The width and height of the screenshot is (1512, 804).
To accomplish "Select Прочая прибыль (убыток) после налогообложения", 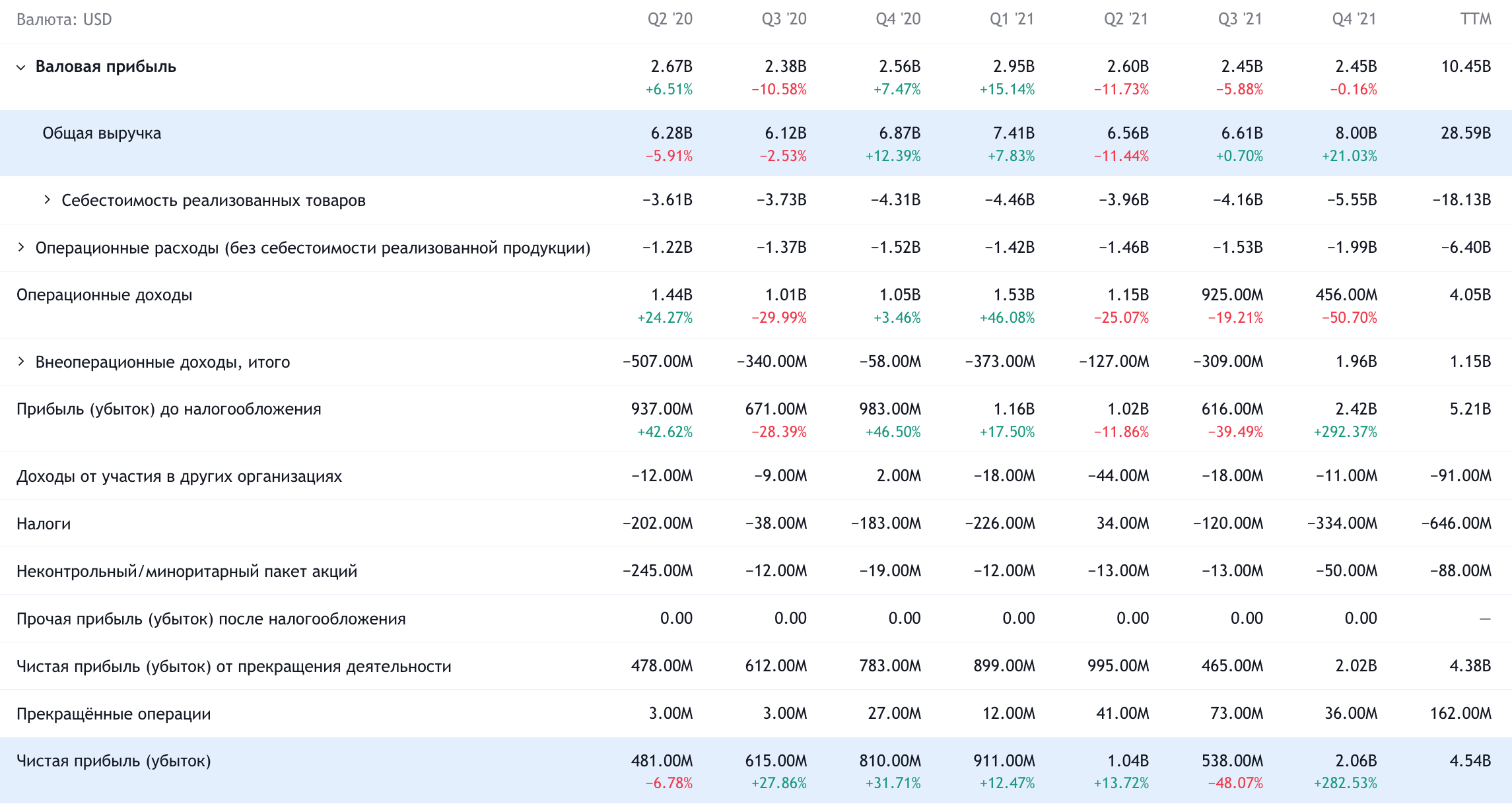I will (x=211, y=619).
